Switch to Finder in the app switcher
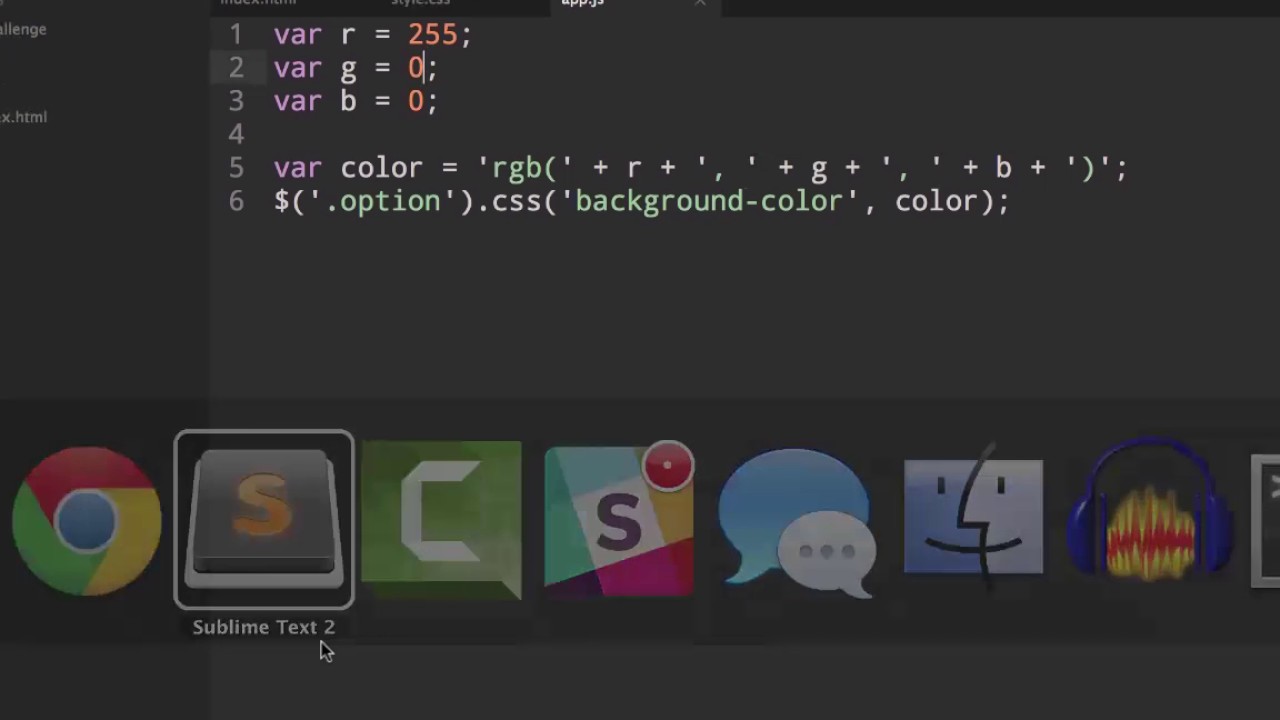This screenshot has width=1280, height=720. tap(973, 517)
